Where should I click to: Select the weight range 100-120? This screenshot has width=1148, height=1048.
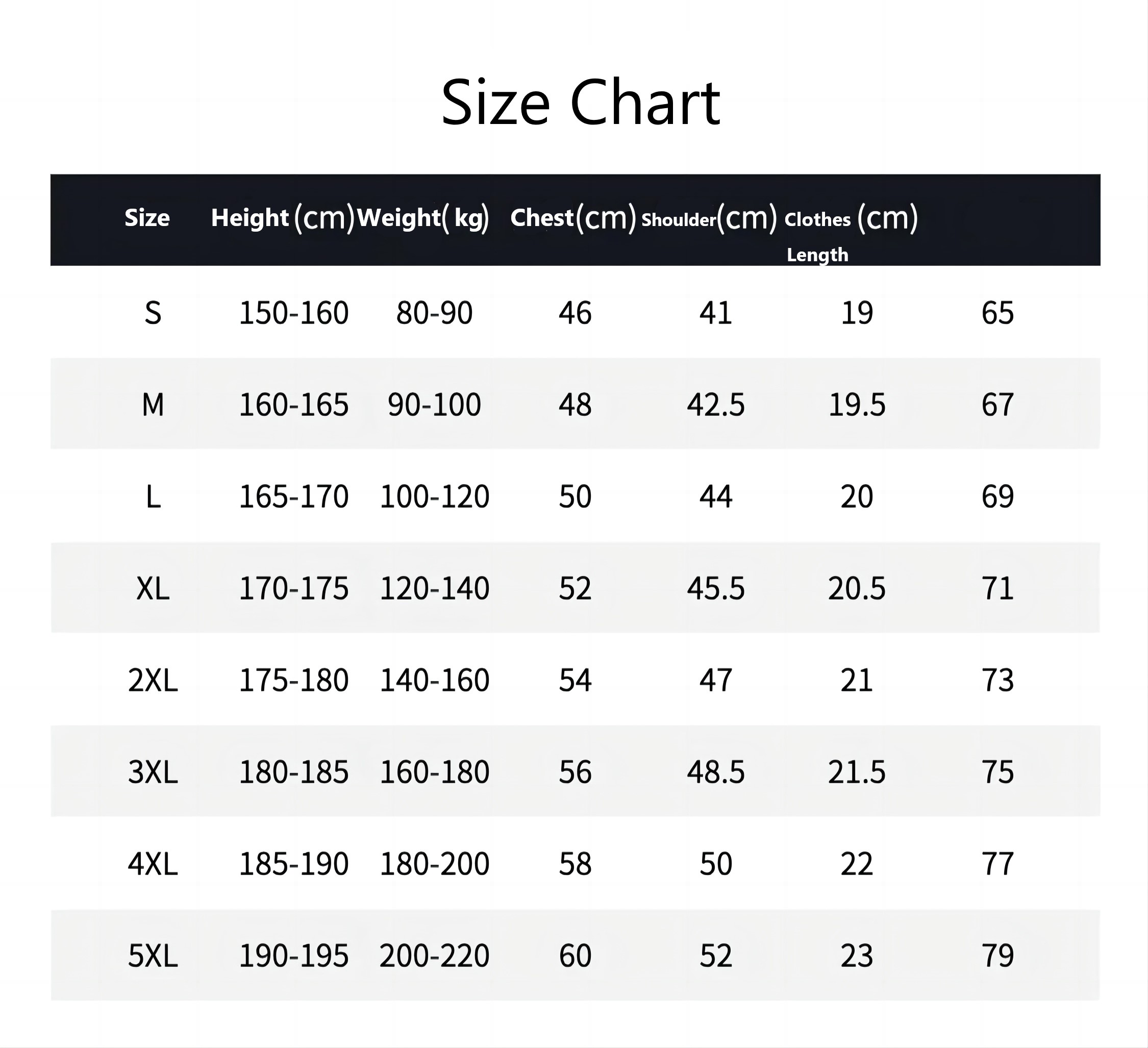[435, 496]
